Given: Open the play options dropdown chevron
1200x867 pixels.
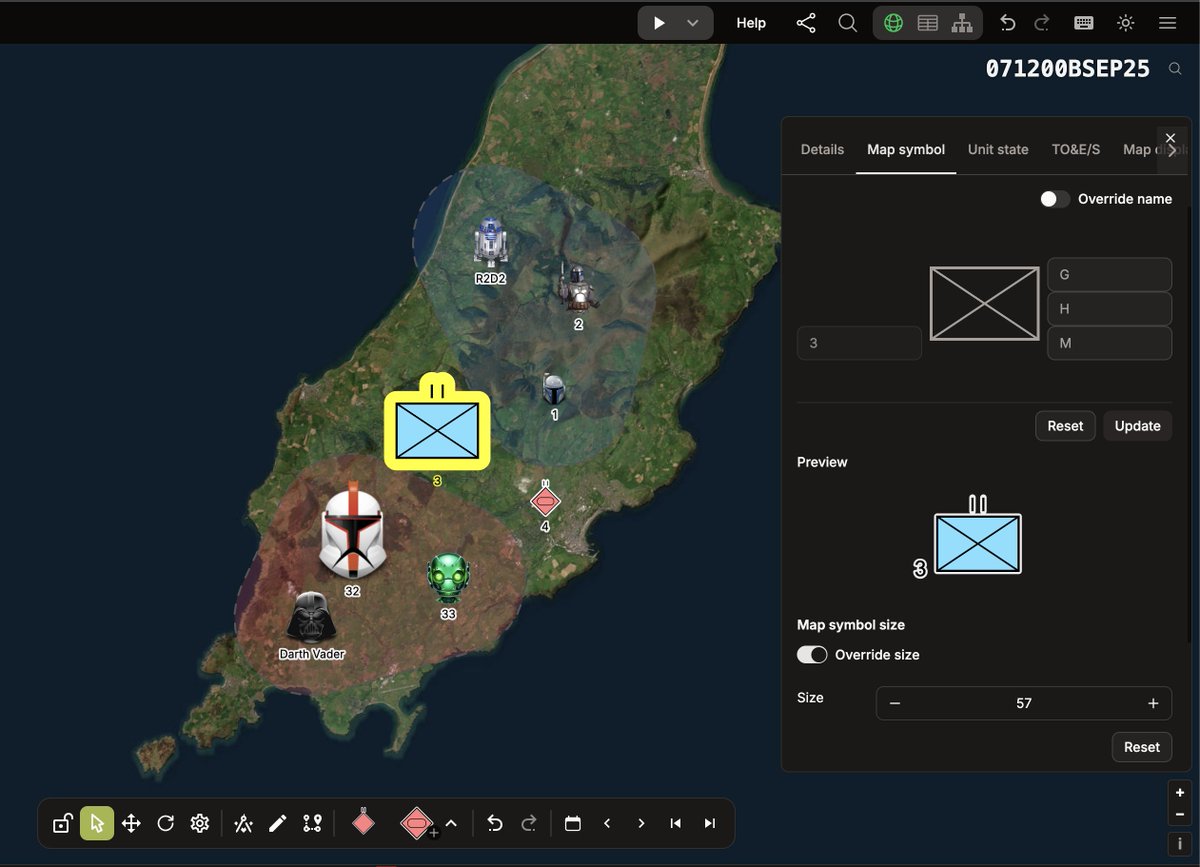Looking at the screenshot, I should point(693,23).
